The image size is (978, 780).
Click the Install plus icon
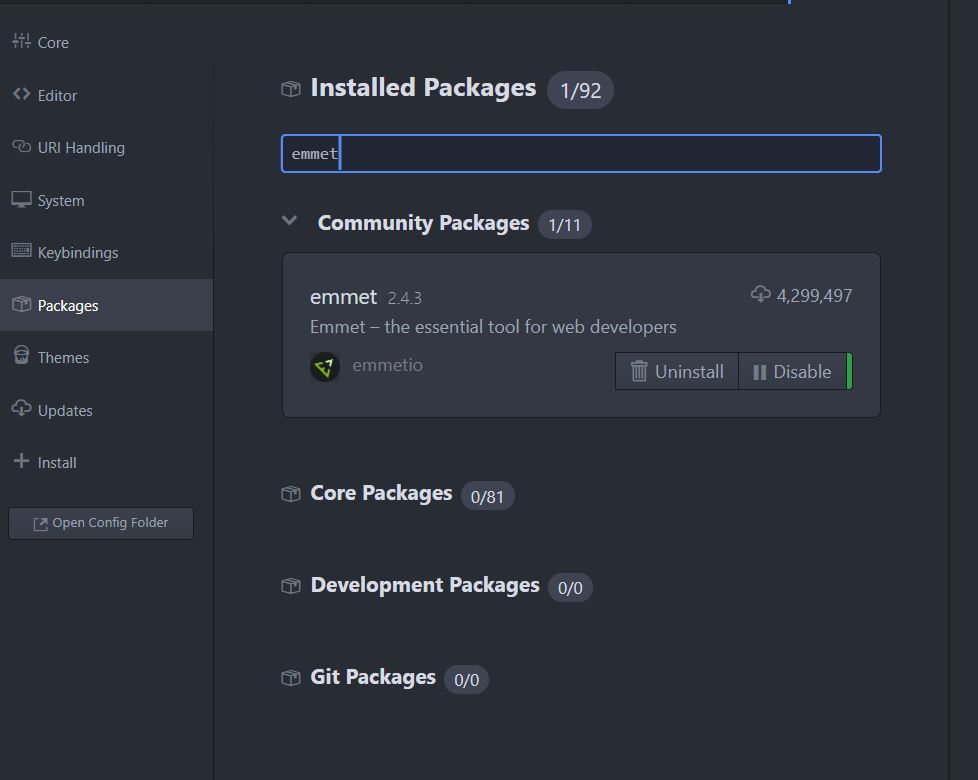(21, 461)
